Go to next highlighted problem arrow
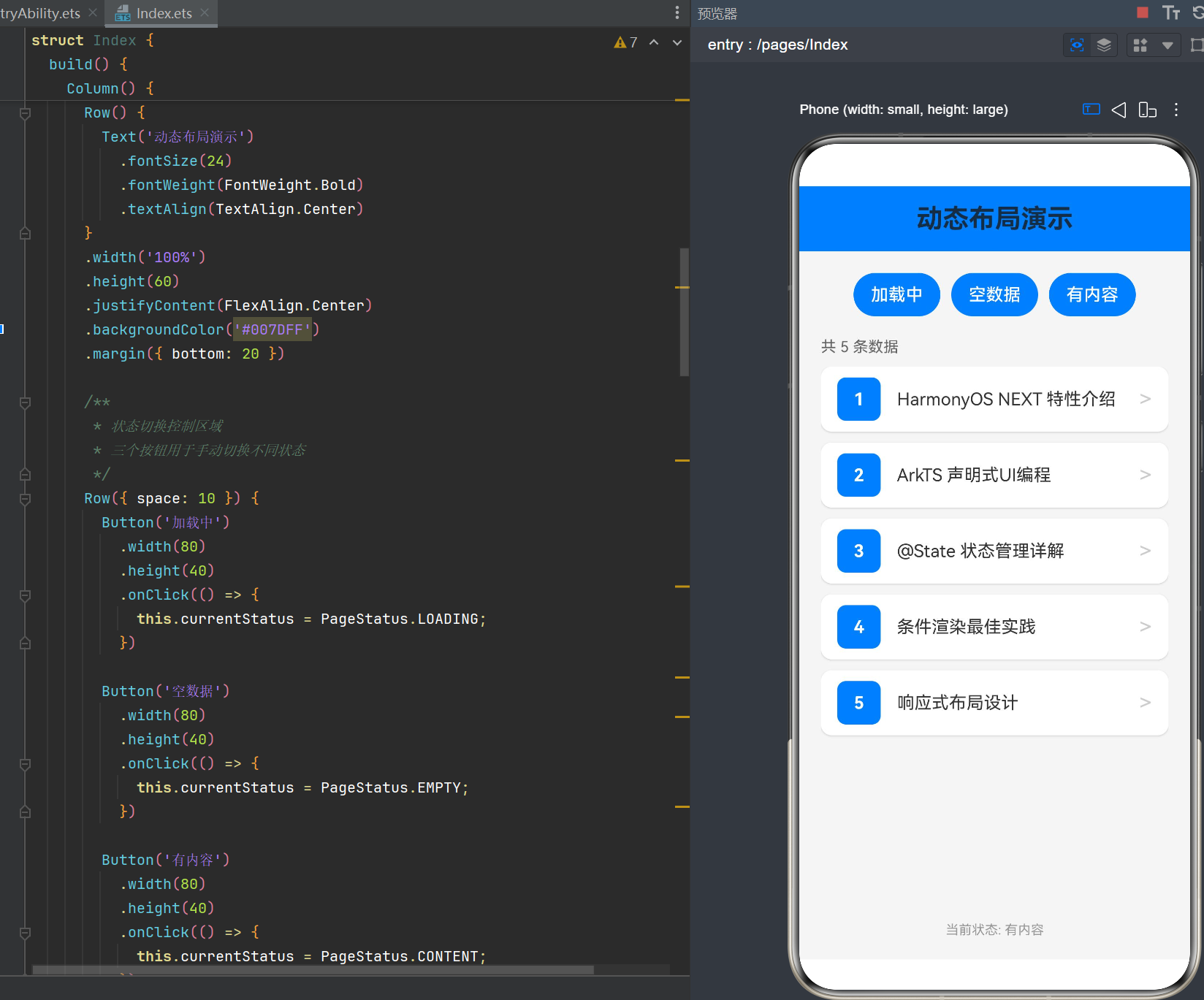Screen dimensions: 1204x1000 pyautogui.click(x=677, y=42)
